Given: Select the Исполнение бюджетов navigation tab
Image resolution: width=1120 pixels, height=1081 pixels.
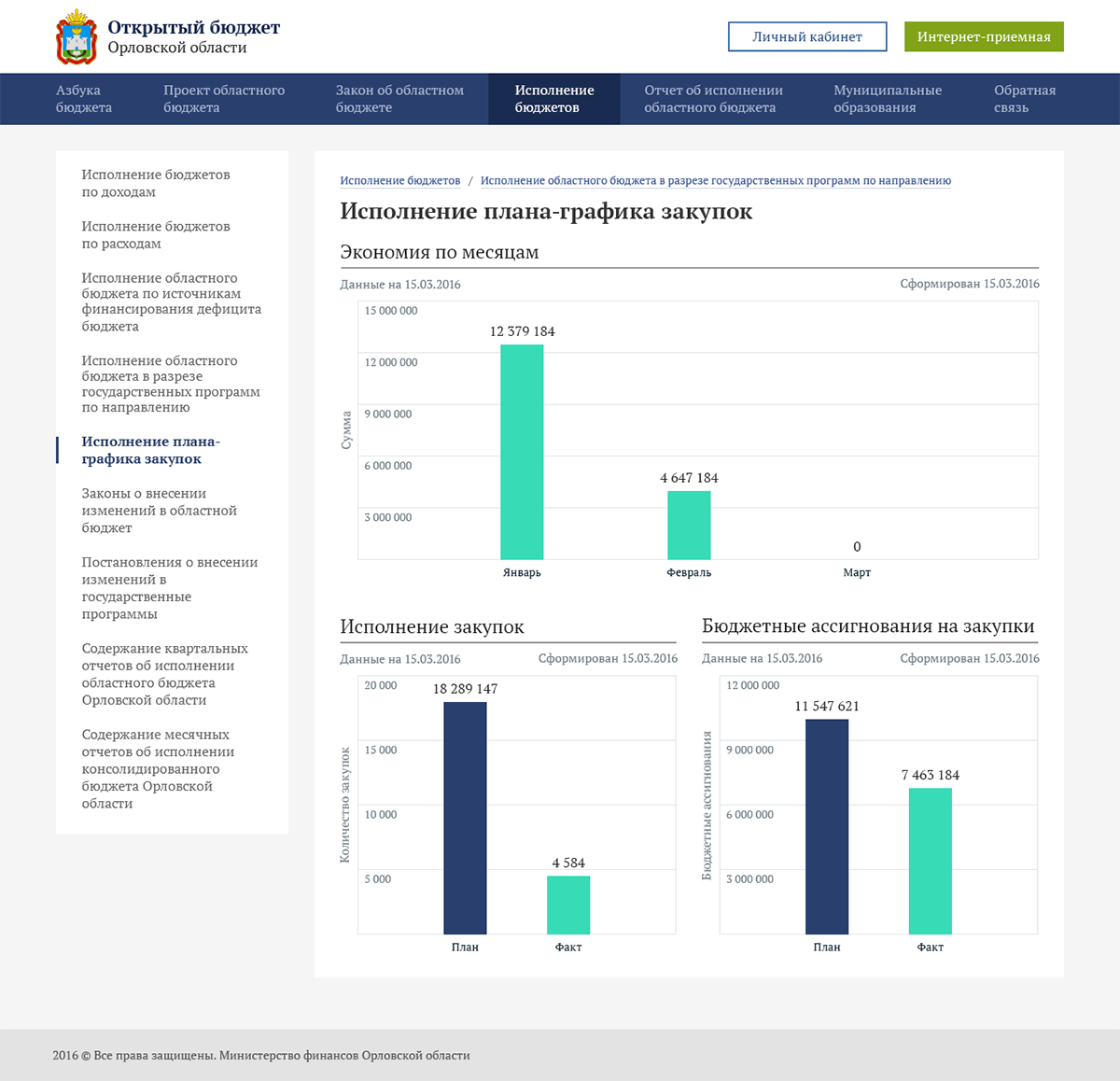Looking at the screenshot, I should click(x=553, y=99).
